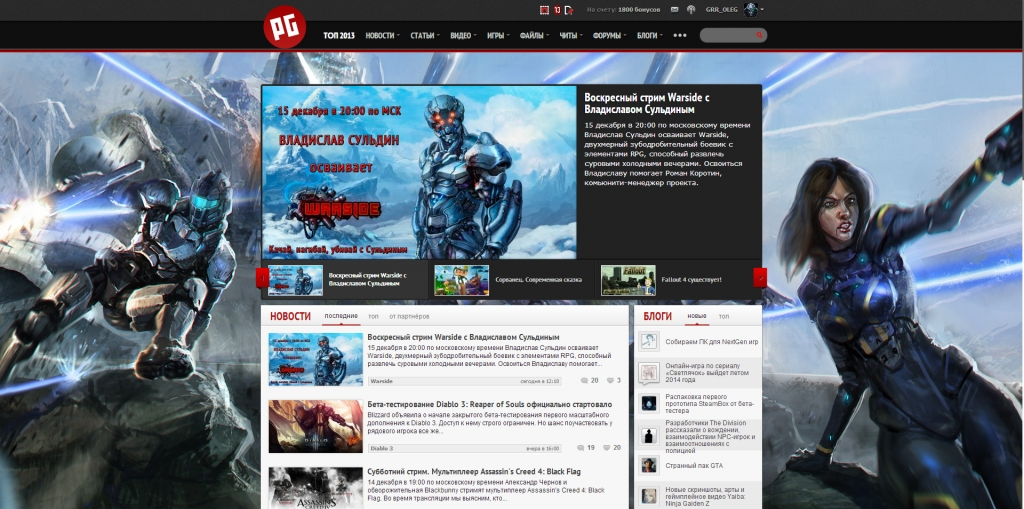The image size is (1024, 509).
Task: Expand the ФОРУМЫ navigation dropdown
Action: pyautogui.click(x=625, y=36)
